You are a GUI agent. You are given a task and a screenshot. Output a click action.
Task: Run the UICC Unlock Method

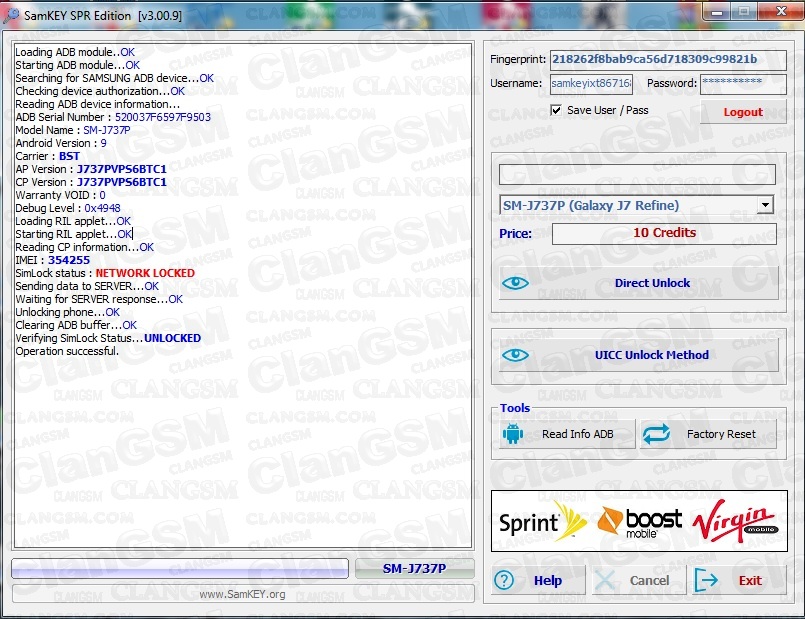click(639, 355)
